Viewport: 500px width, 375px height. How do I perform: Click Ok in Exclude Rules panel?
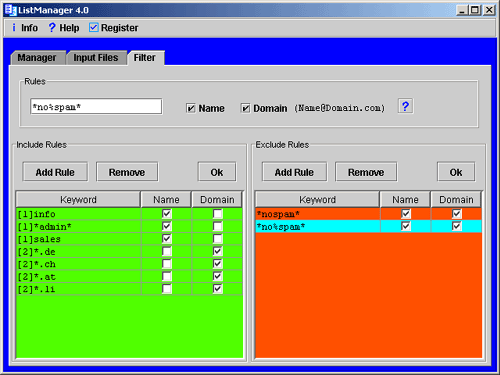coord(456,172)
